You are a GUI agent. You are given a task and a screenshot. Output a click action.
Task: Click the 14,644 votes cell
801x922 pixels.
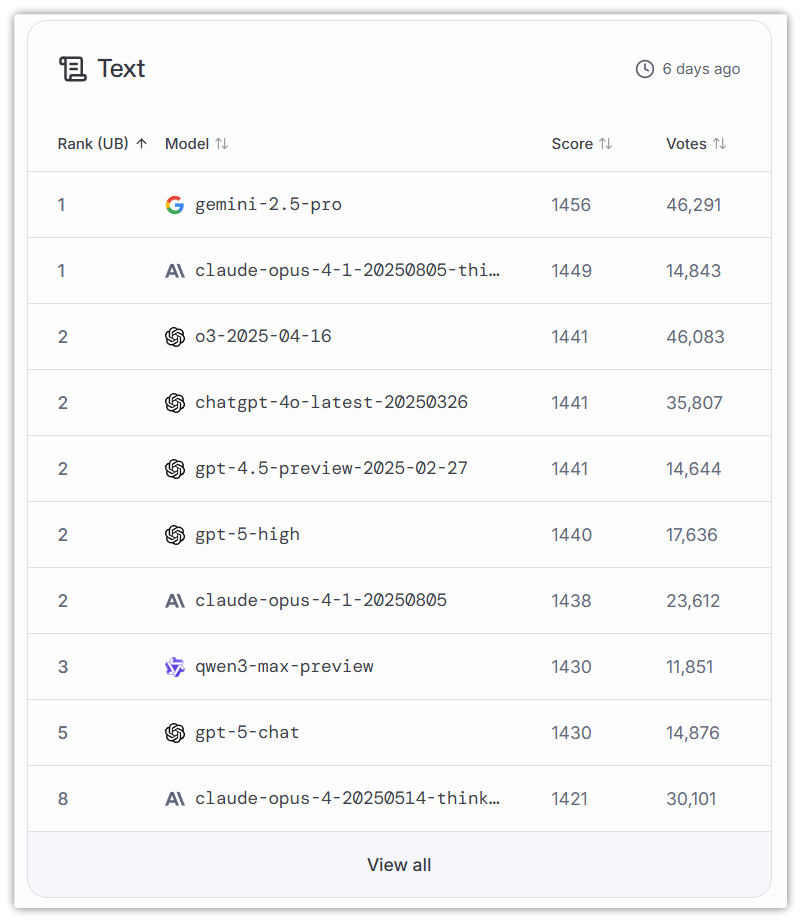click(693, 469)
